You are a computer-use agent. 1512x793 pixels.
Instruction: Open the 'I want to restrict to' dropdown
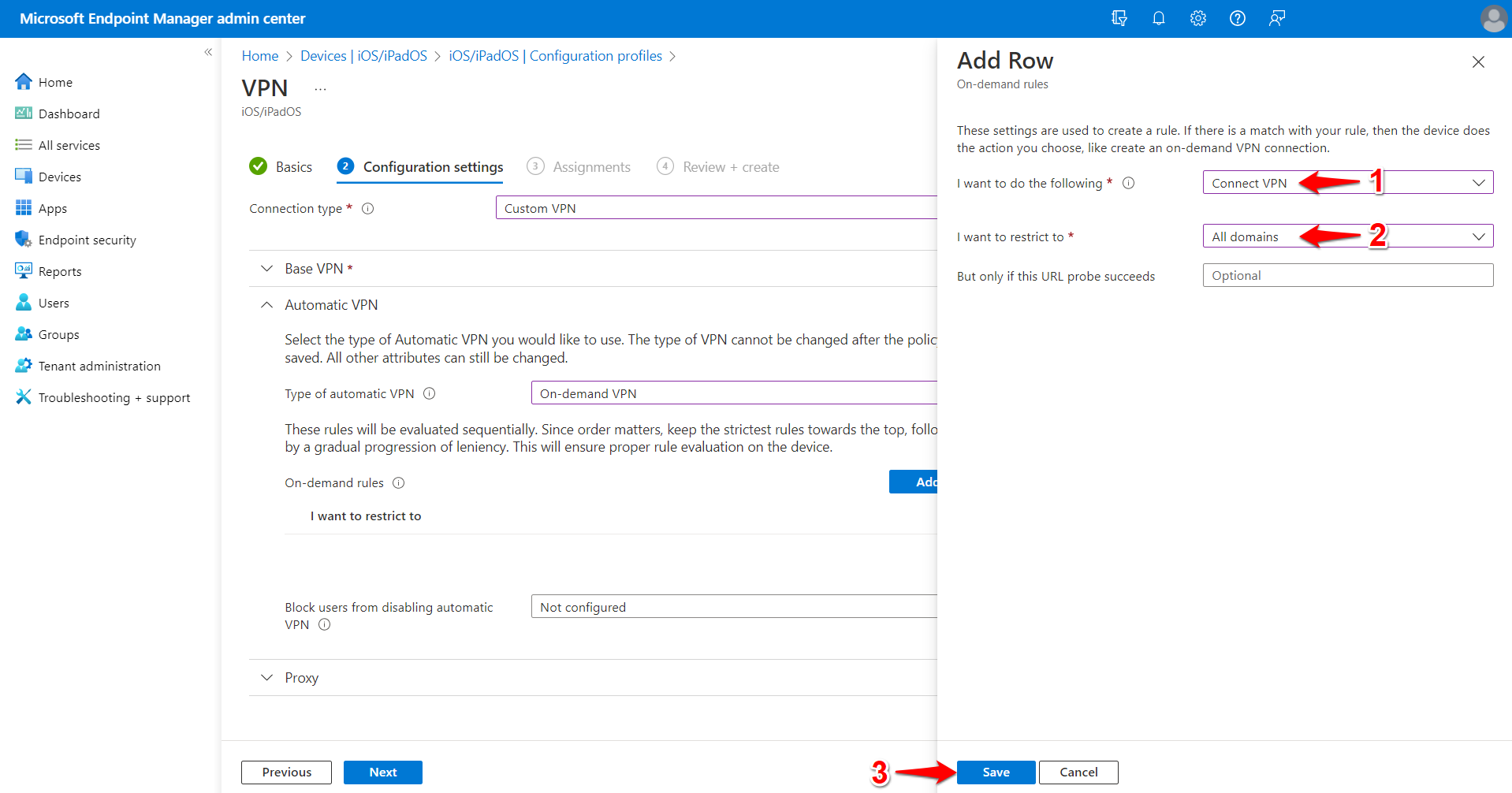1347,236
